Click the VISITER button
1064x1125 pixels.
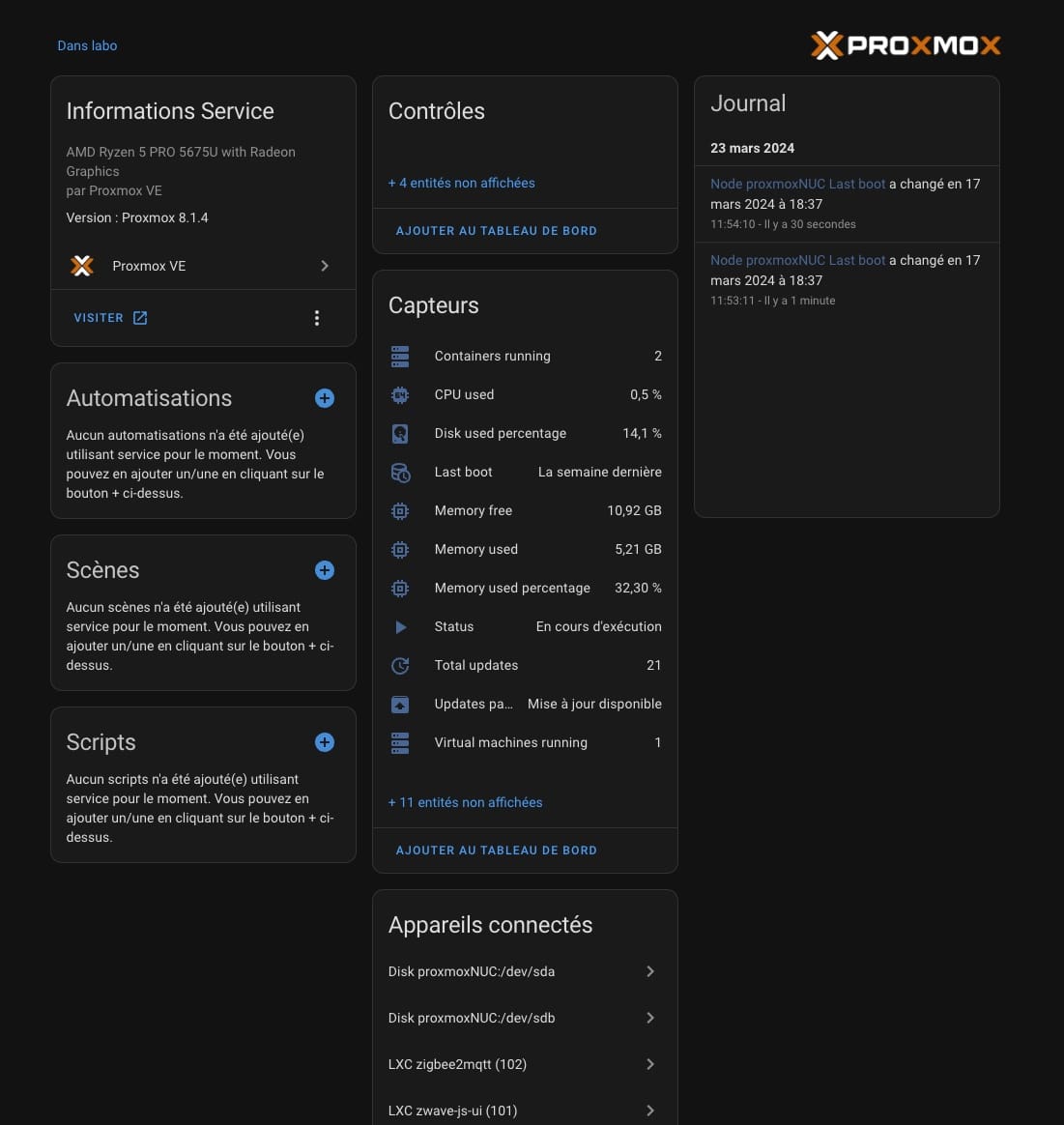point(110,318)
